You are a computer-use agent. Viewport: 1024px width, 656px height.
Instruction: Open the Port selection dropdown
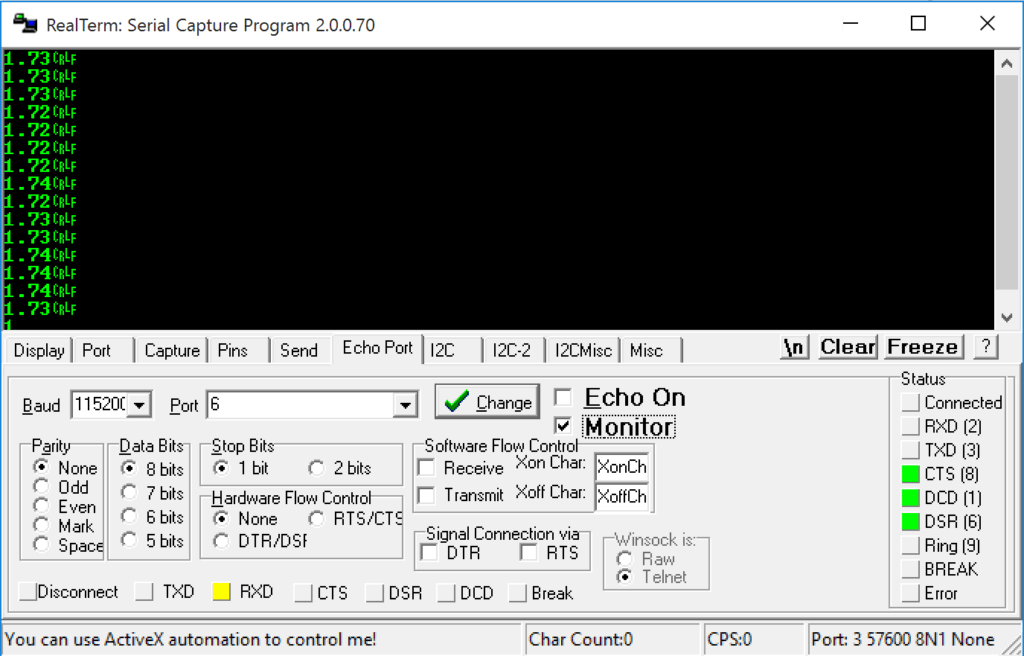pyautogui.click(x=408, y=404)
